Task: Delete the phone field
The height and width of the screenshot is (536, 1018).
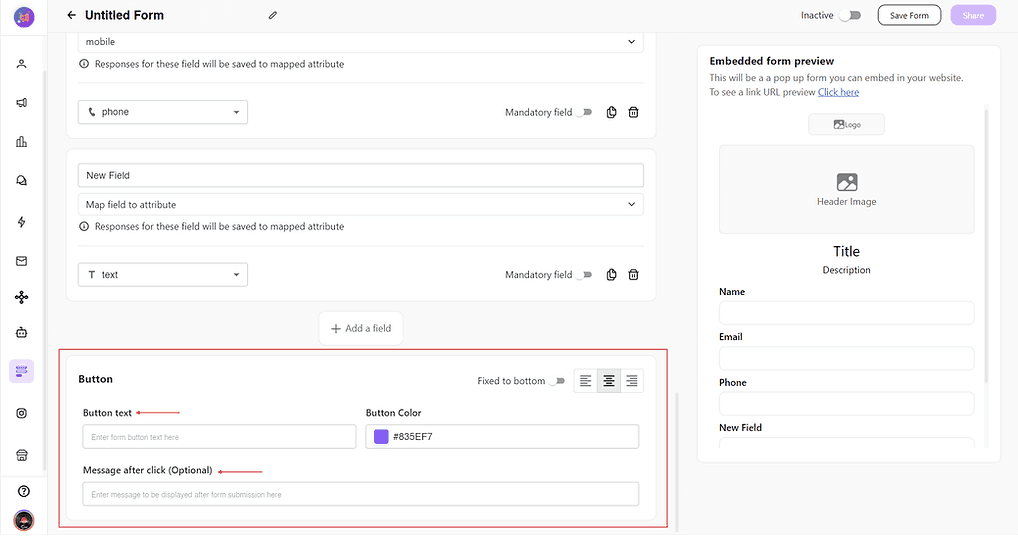Action: [634, 112]
